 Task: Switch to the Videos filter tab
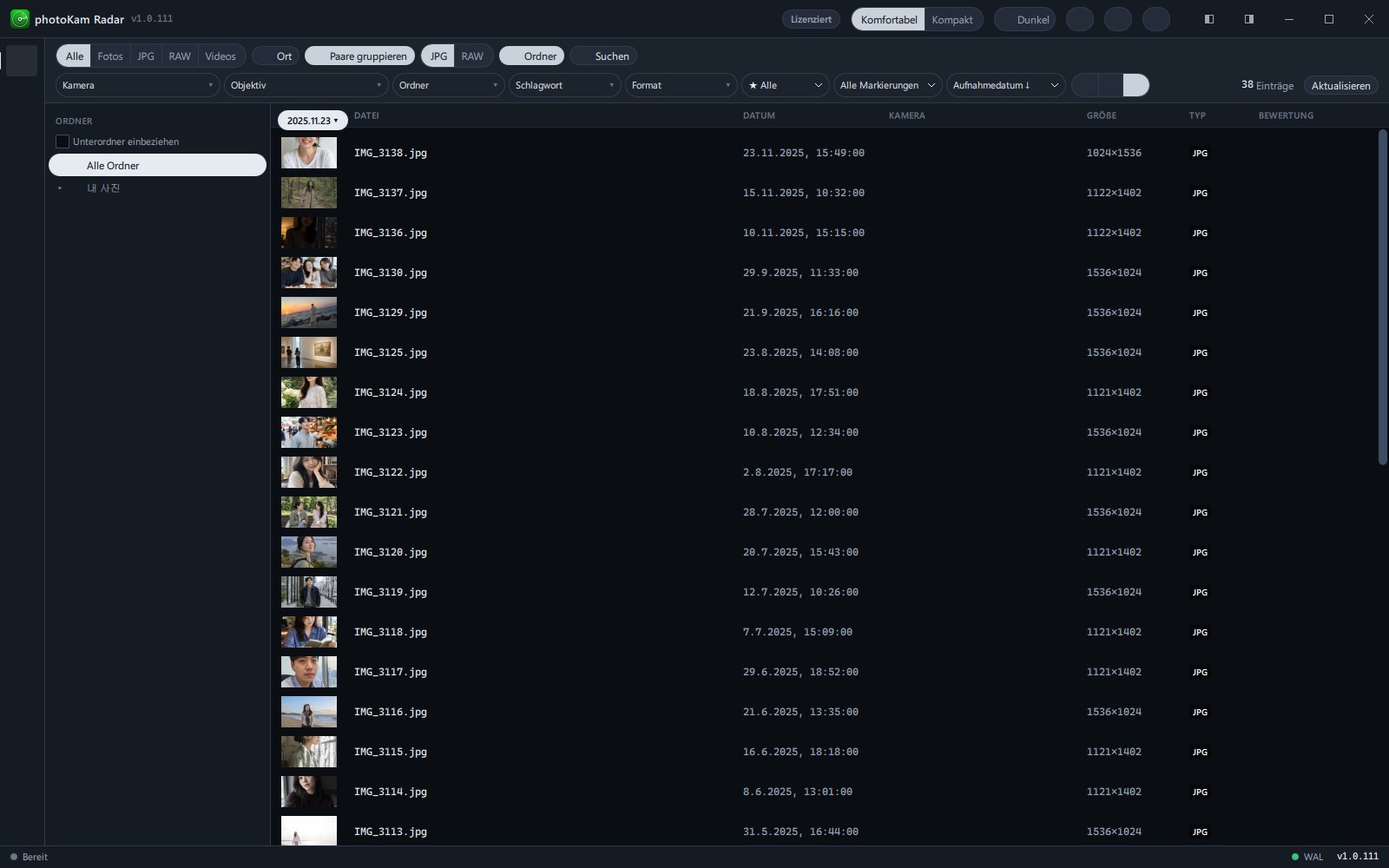[221, 56]
